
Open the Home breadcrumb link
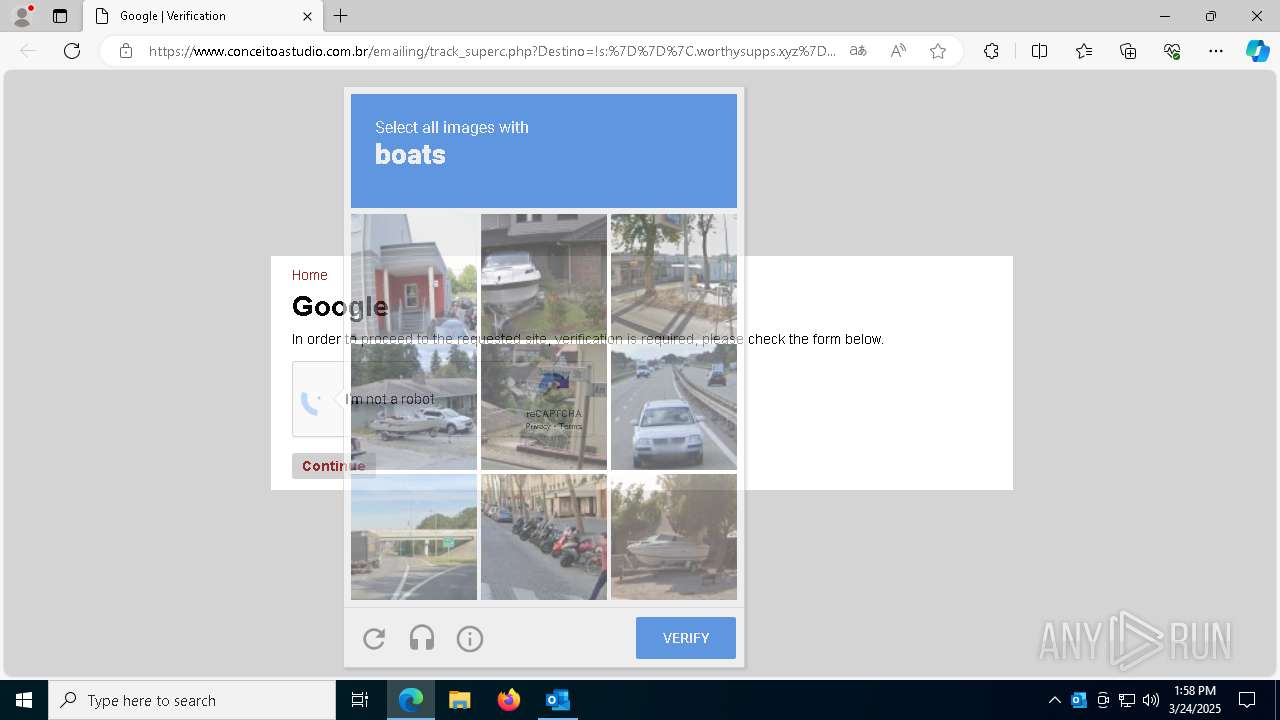point(309,275)
